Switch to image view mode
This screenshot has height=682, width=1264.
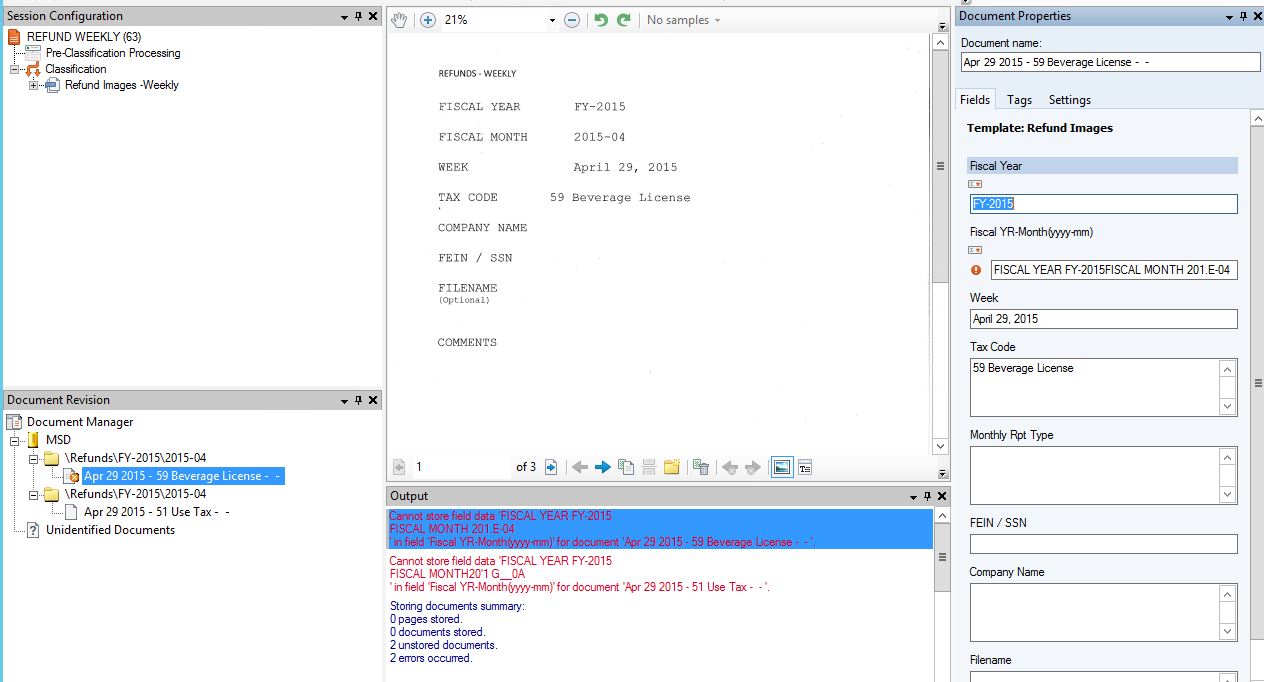[782, 467]
